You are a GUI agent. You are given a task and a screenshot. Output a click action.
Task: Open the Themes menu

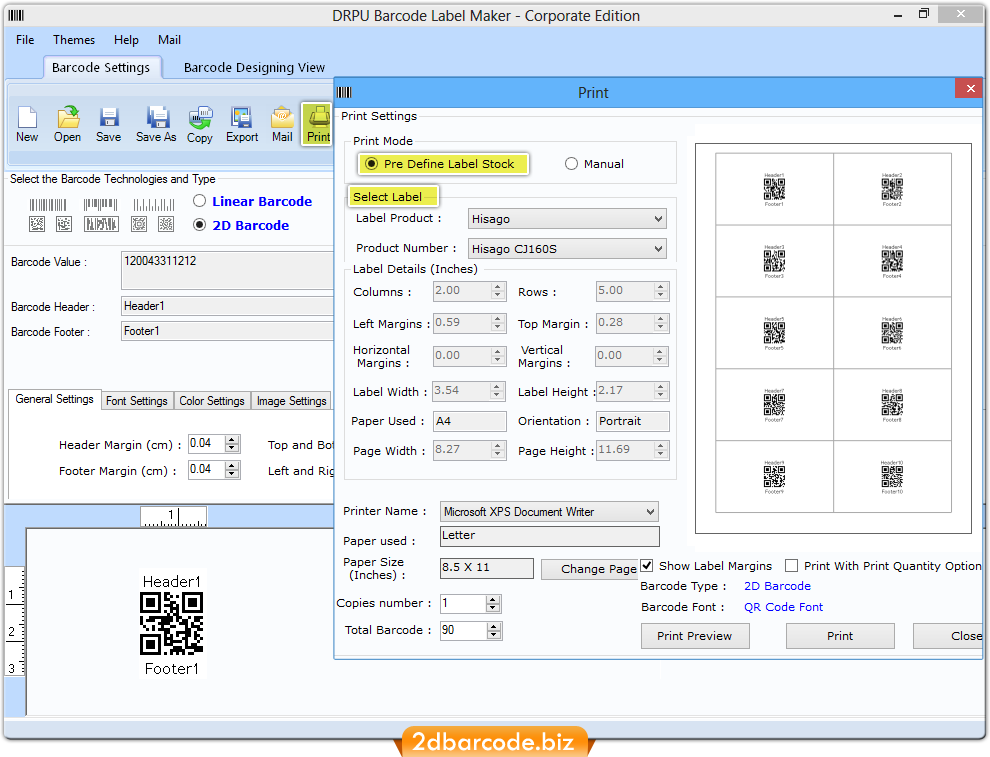click(x=74, y=40)
